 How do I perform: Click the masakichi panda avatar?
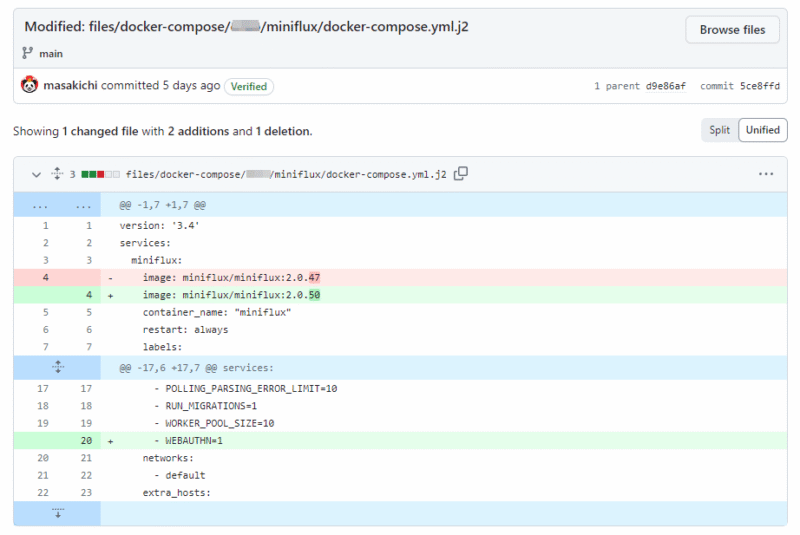tap(29, 86)
